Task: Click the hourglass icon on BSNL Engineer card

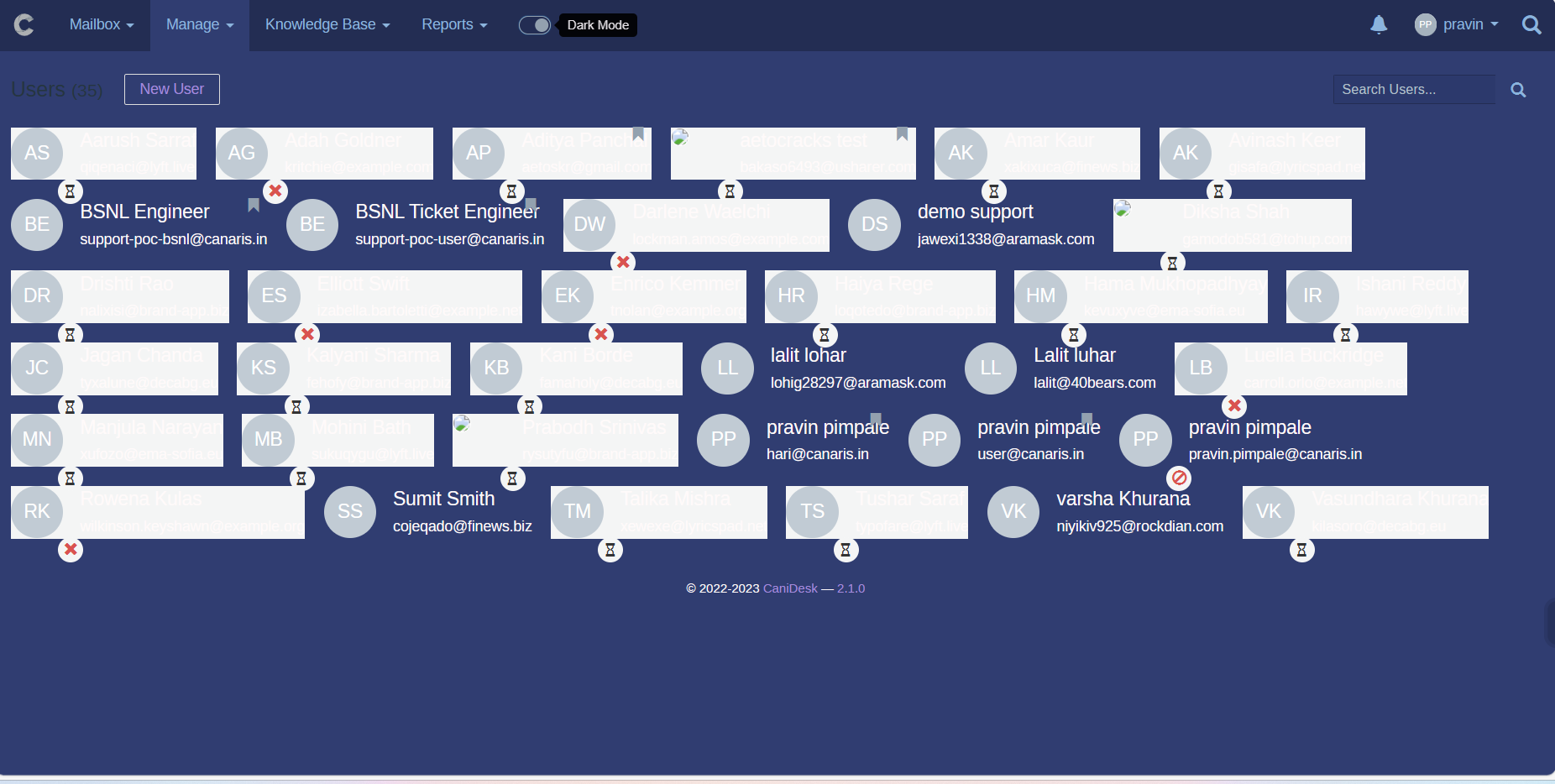Action: coord(71,191)
